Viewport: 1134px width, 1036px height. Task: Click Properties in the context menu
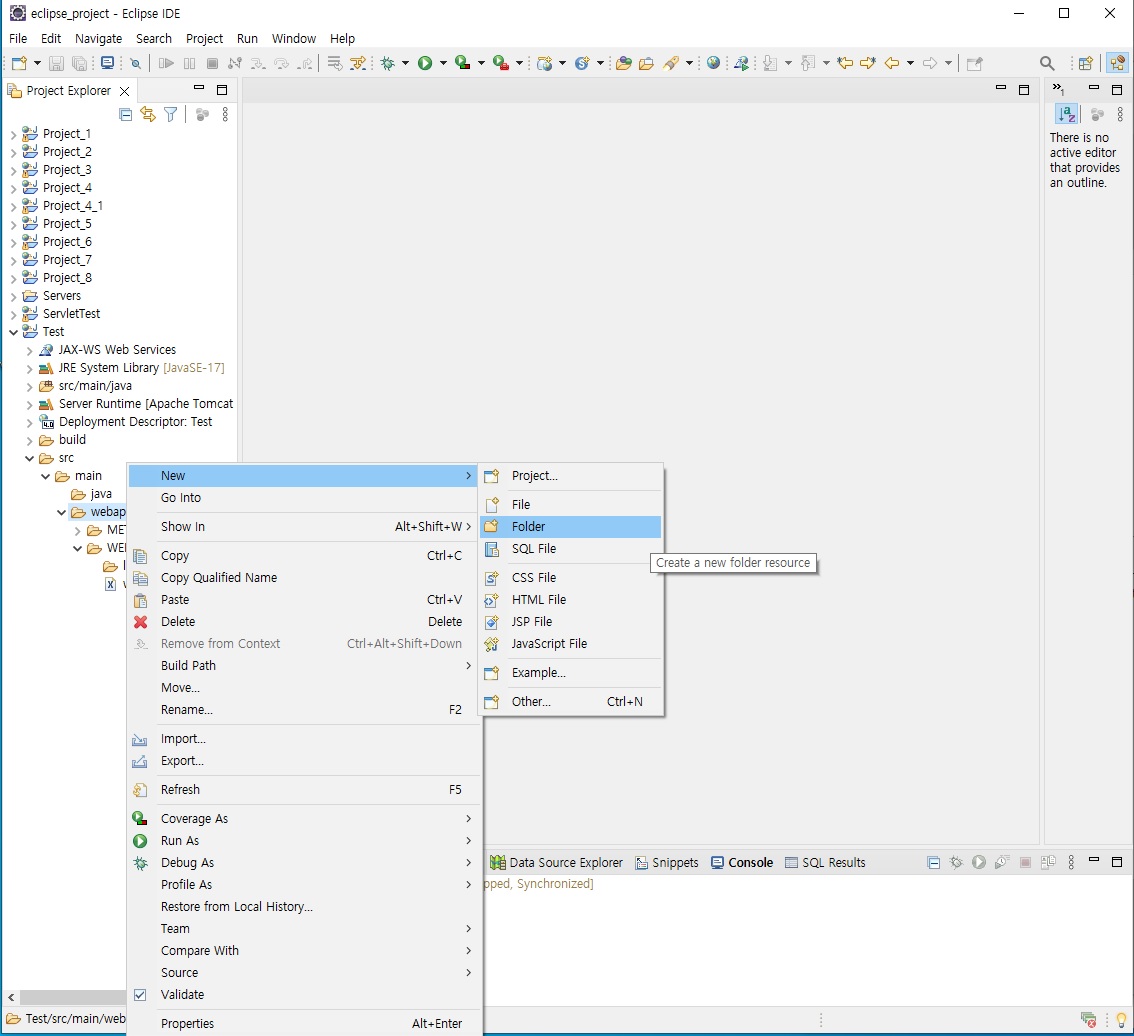point(304,1024)
